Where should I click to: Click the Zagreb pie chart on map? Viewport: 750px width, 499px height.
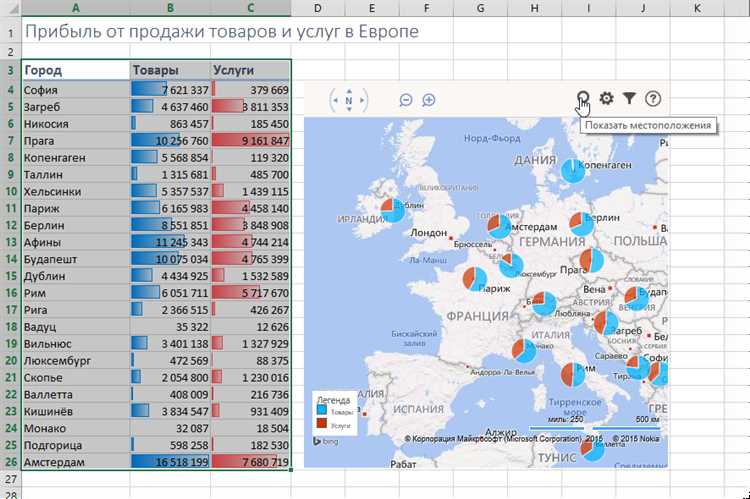click(606, 322)
